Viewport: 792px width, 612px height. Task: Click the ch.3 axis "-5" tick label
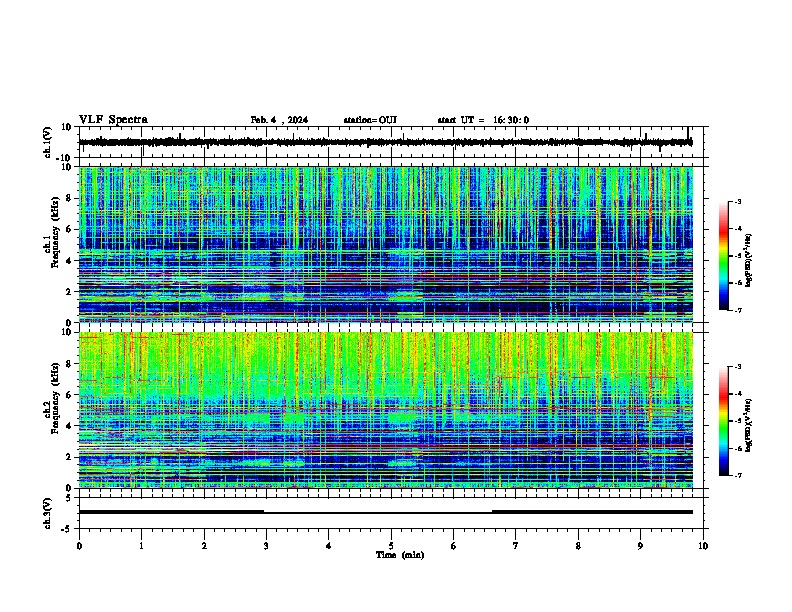tap(68, 529)
